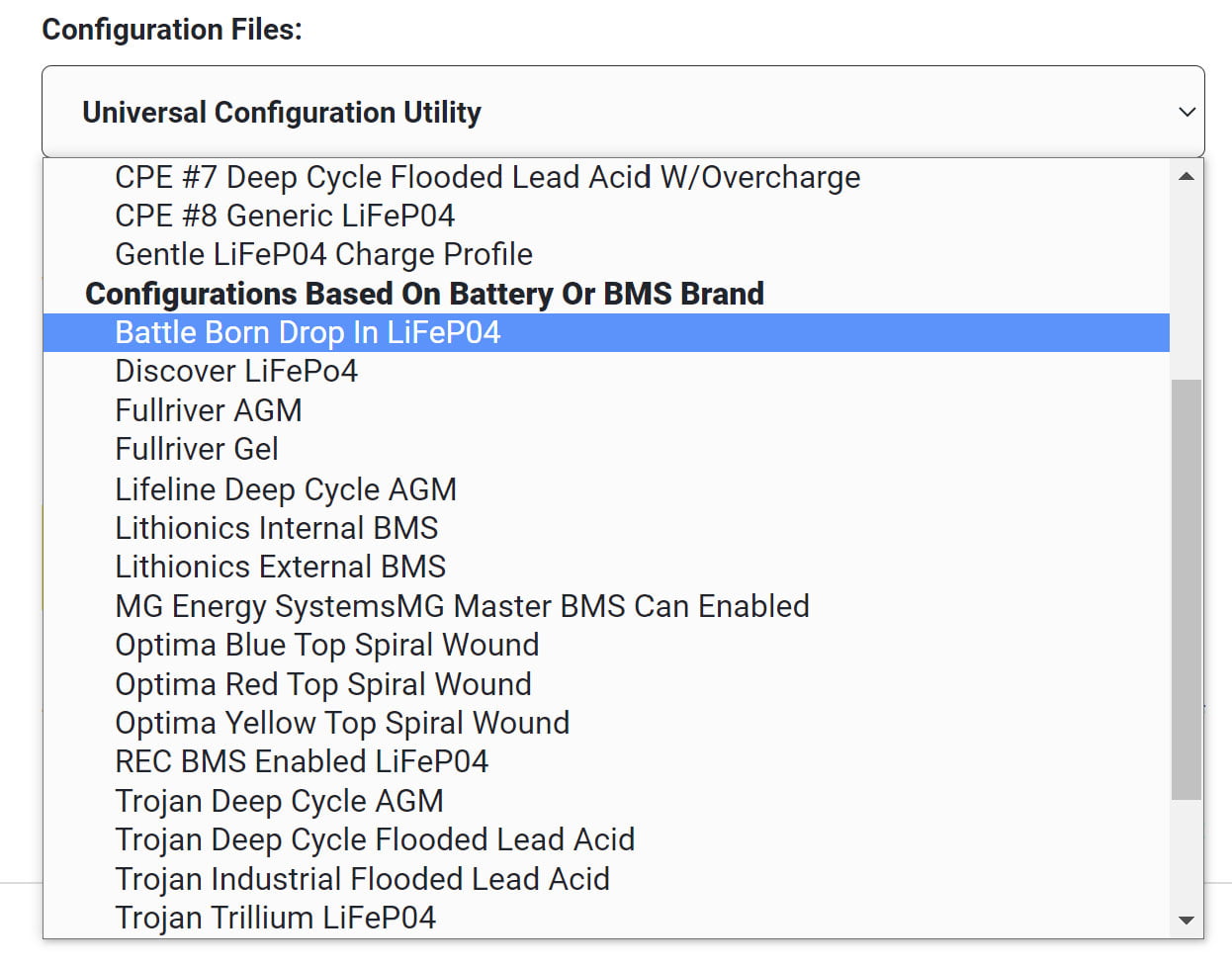Open the Universal Configuration Utility dropdown chevron

1188,112
